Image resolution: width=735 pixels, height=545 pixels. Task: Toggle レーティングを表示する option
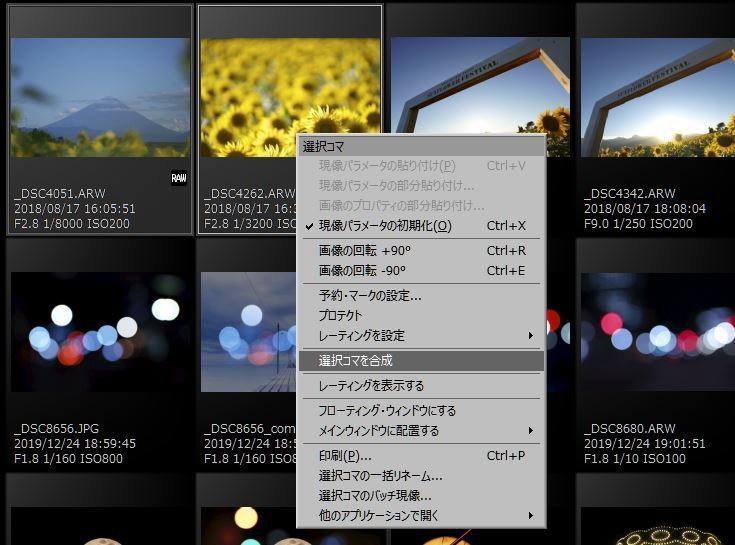point(371,386)
